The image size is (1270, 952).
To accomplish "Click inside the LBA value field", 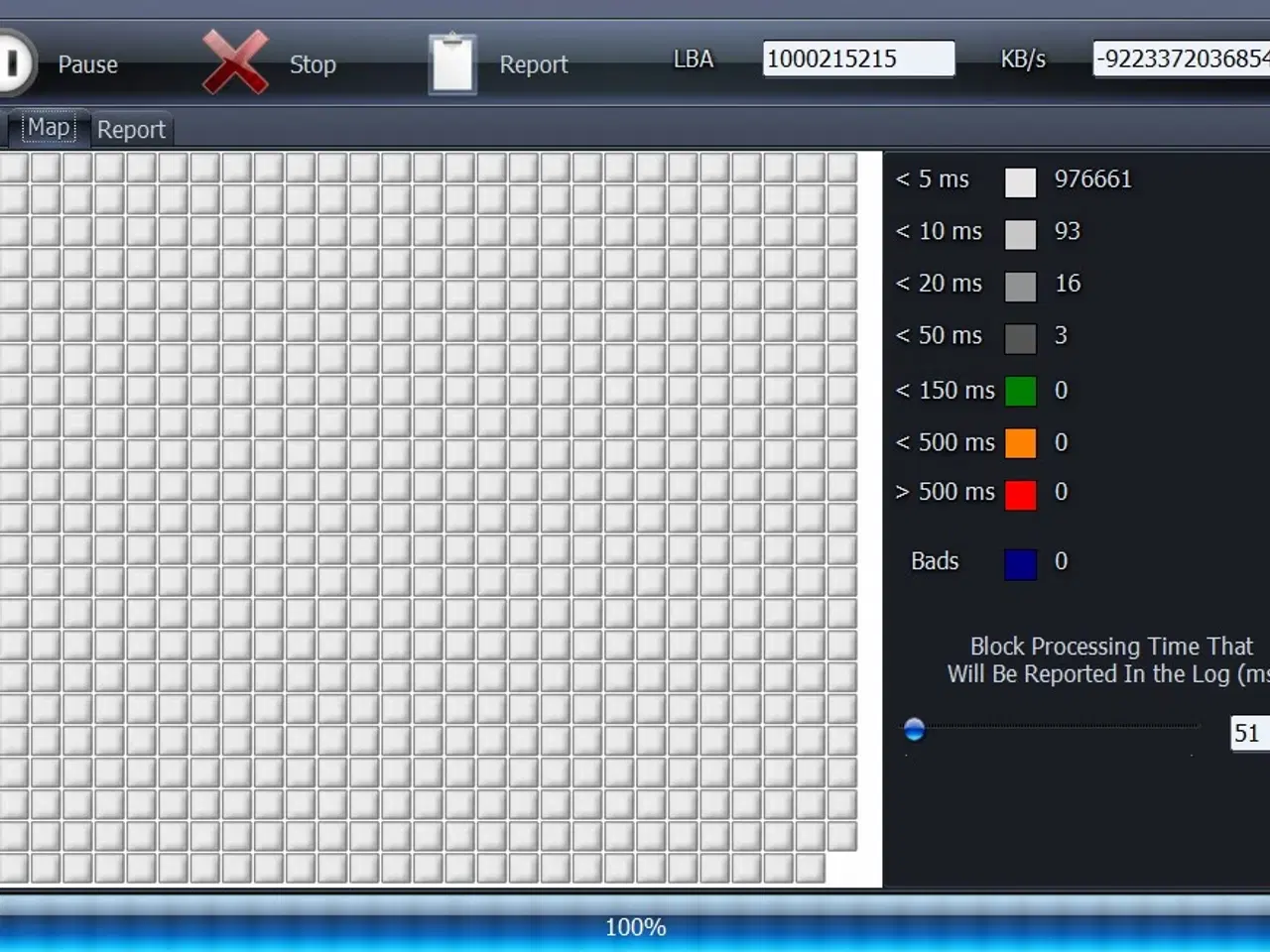I will [858, 59].
